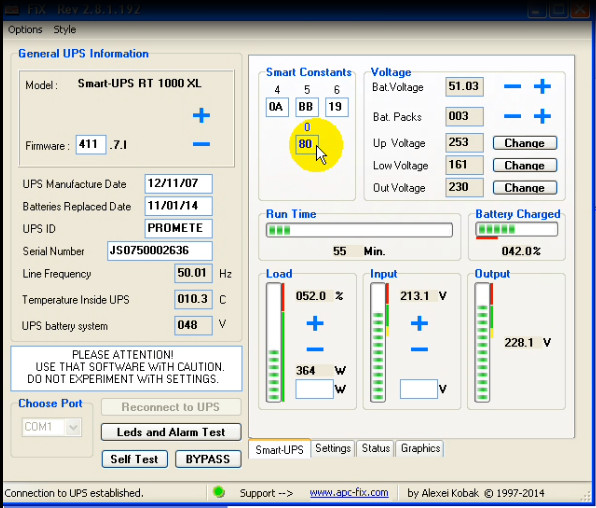Click the Input voltage level meter
Screen dimensions: 596x508
tap(378, 342)
